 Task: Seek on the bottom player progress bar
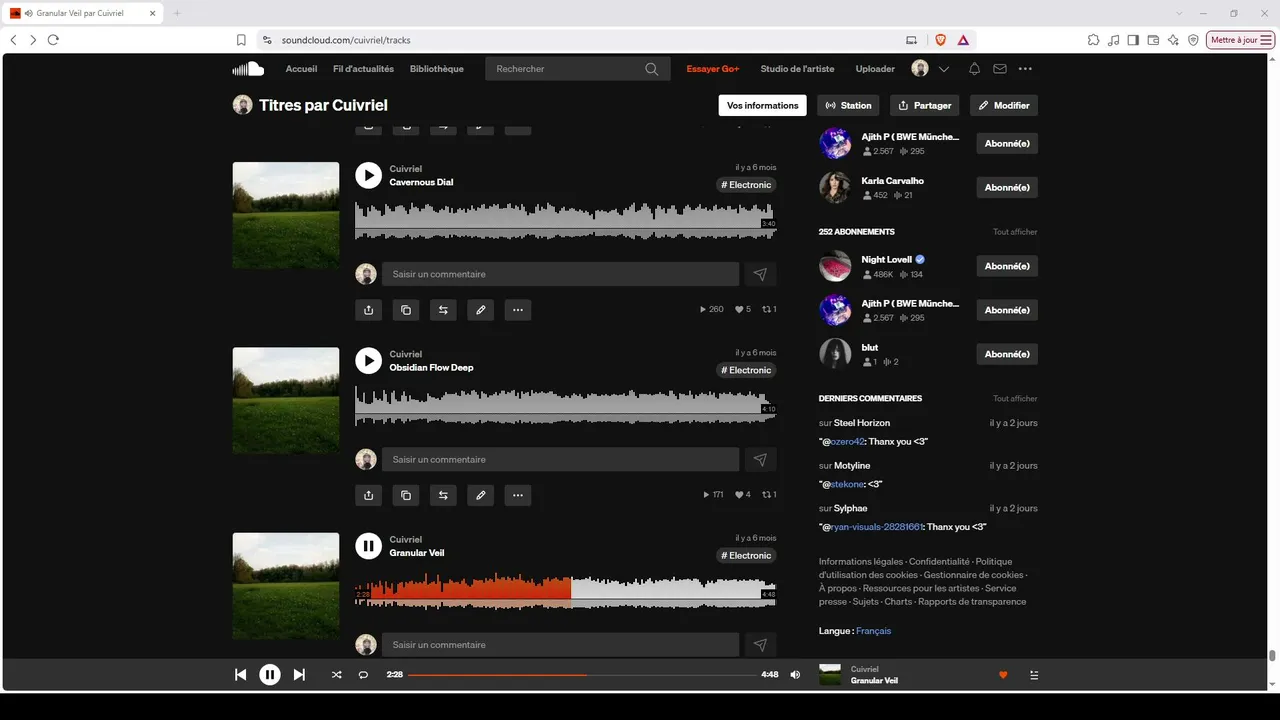(582, 675)
